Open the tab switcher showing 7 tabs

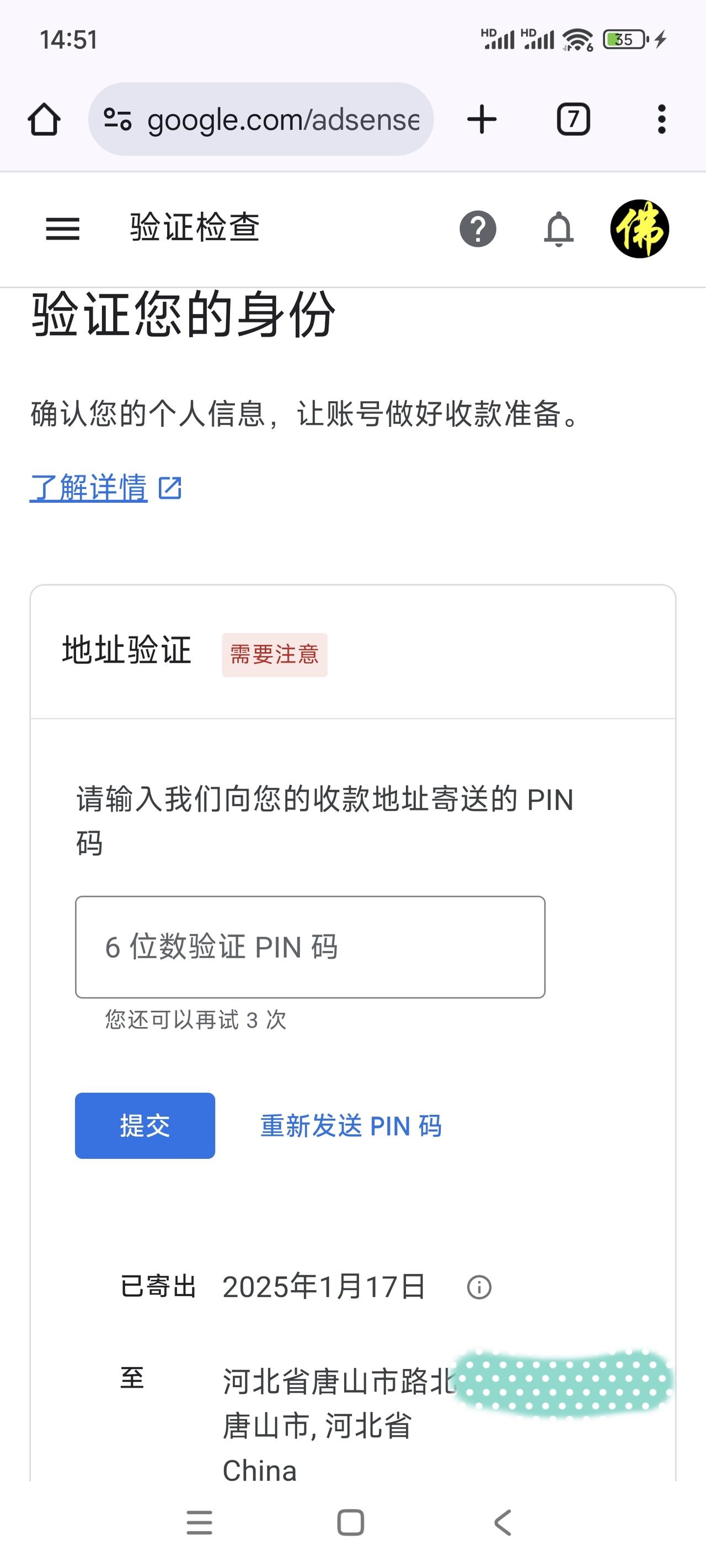[573, 119]
